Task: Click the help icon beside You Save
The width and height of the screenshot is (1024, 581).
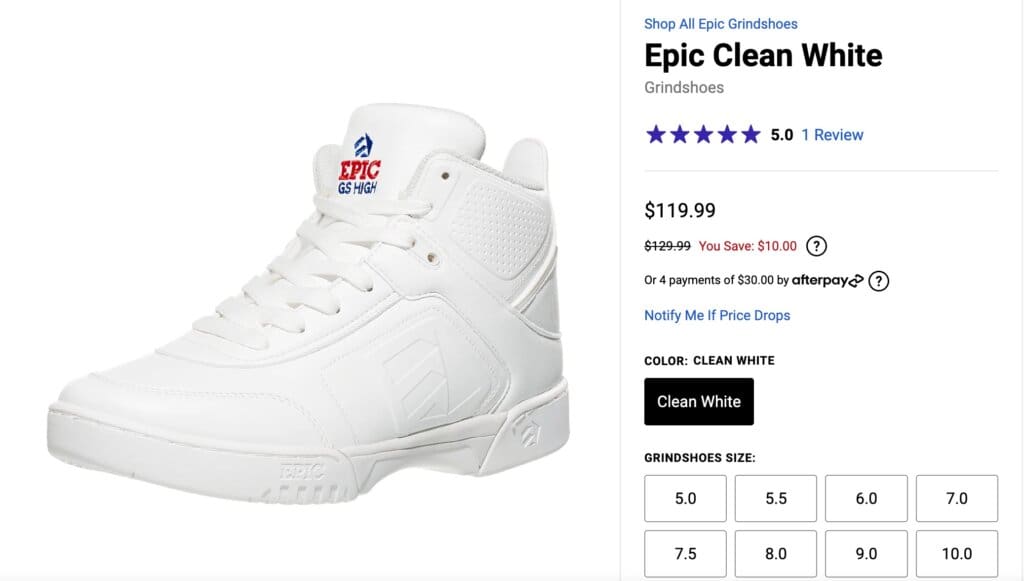Action: coord(817,246)
